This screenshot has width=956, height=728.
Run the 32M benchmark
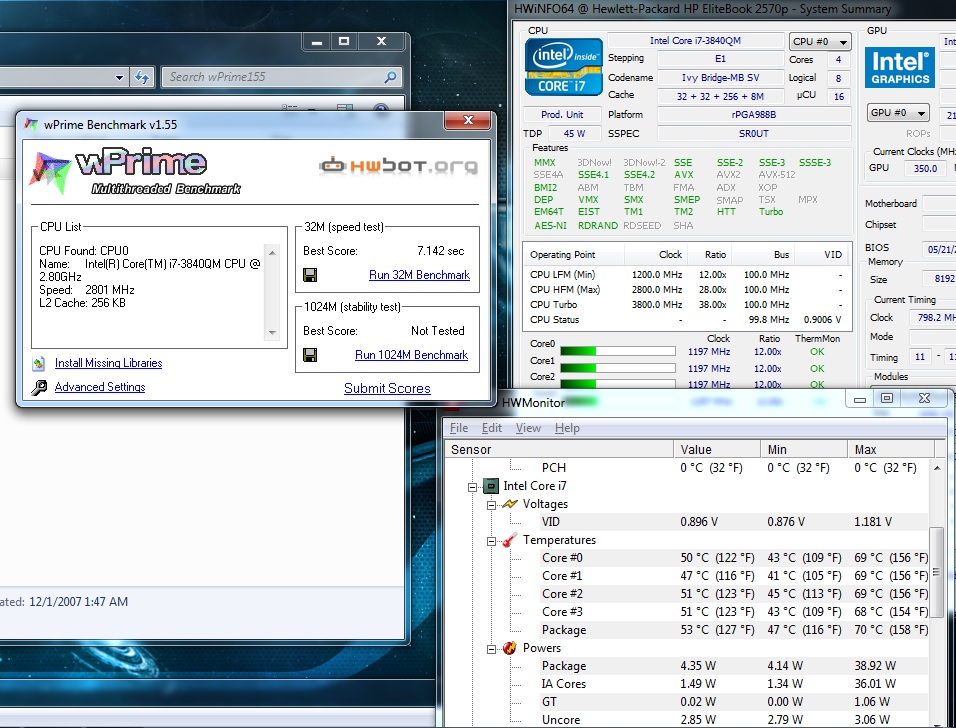click(x=419, y=275)
